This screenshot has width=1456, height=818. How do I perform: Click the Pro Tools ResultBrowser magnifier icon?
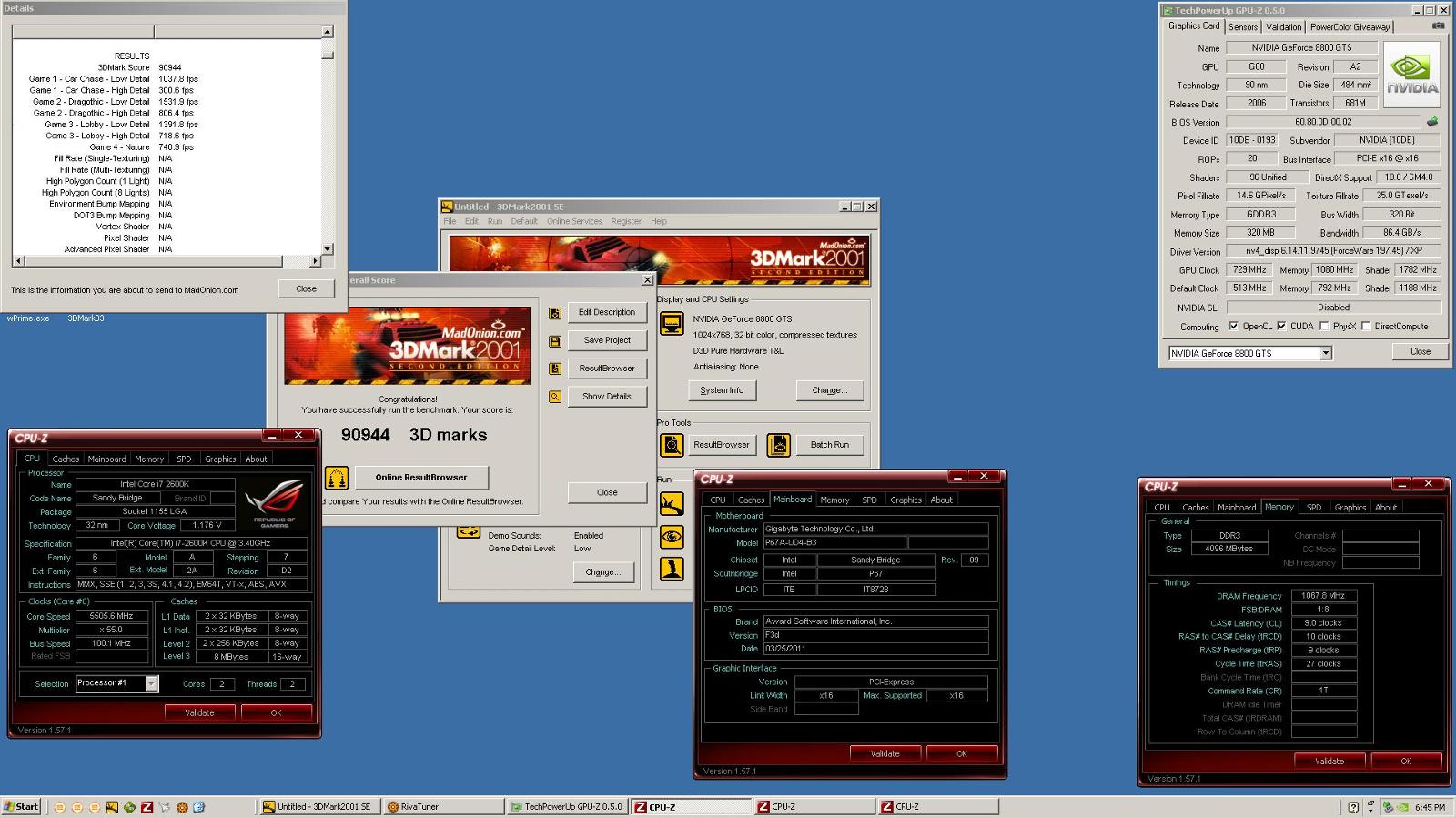coord(672,445)
